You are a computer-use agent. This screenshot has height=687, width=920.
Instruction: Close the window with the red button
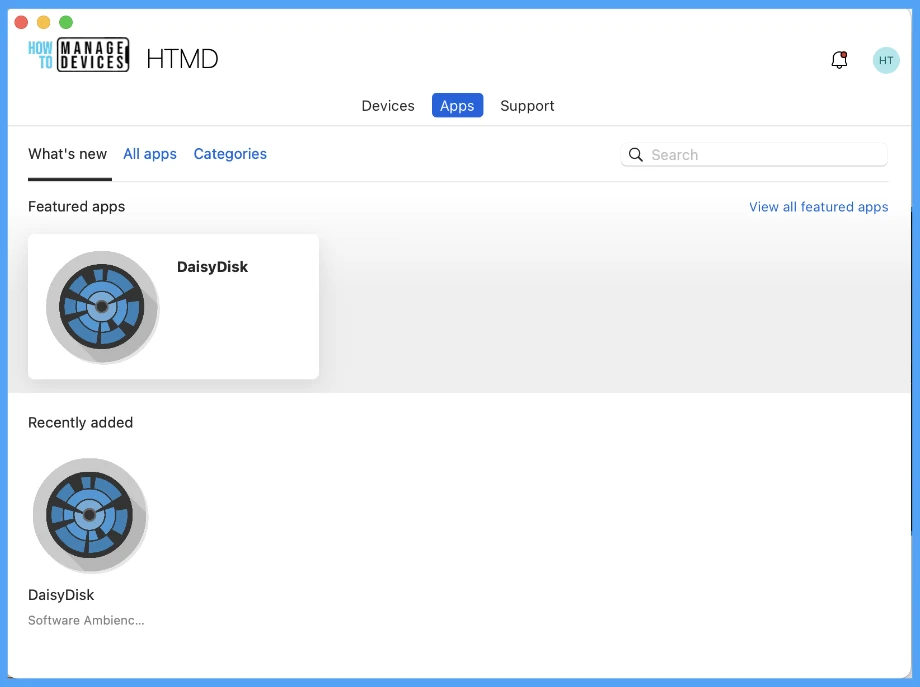21,22
